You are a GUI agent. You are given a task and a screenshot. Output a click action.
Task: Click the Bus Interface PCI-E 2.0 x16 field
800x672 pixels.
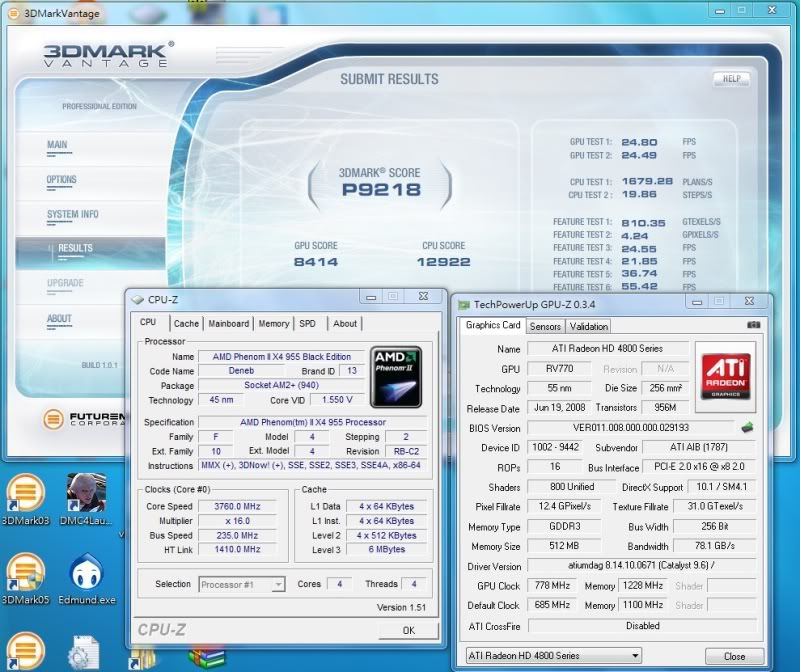(699, 466)
